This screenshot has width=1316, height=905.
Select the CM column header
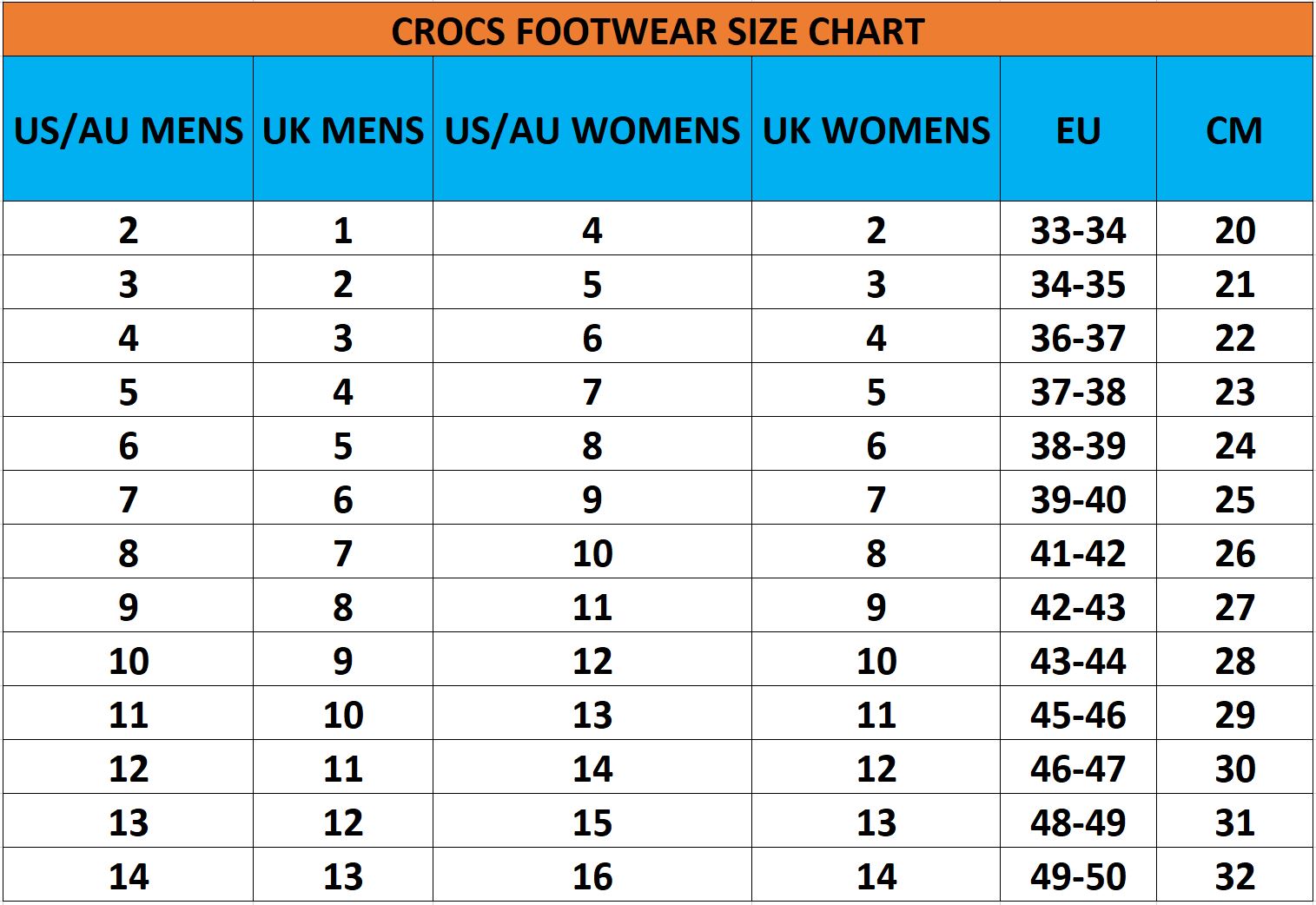(x=1234, y=129)
